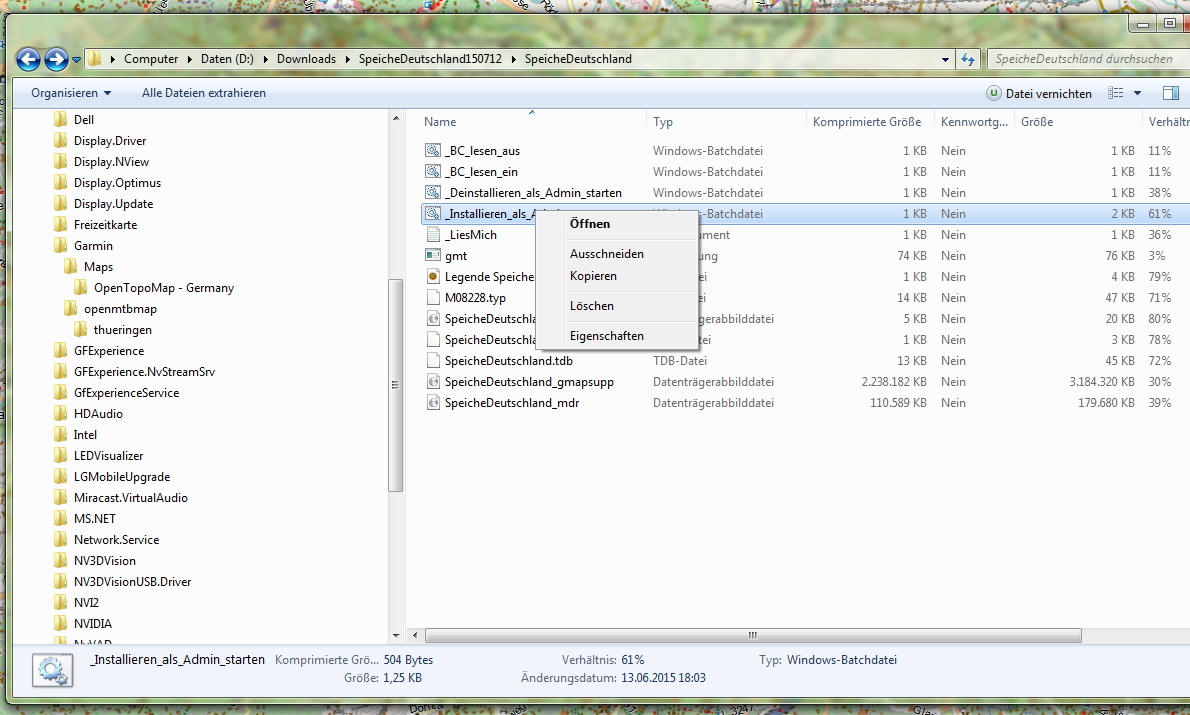Expand the address bar history dropdown
This screenshot has width=1190, height=715.
[943, 59]
